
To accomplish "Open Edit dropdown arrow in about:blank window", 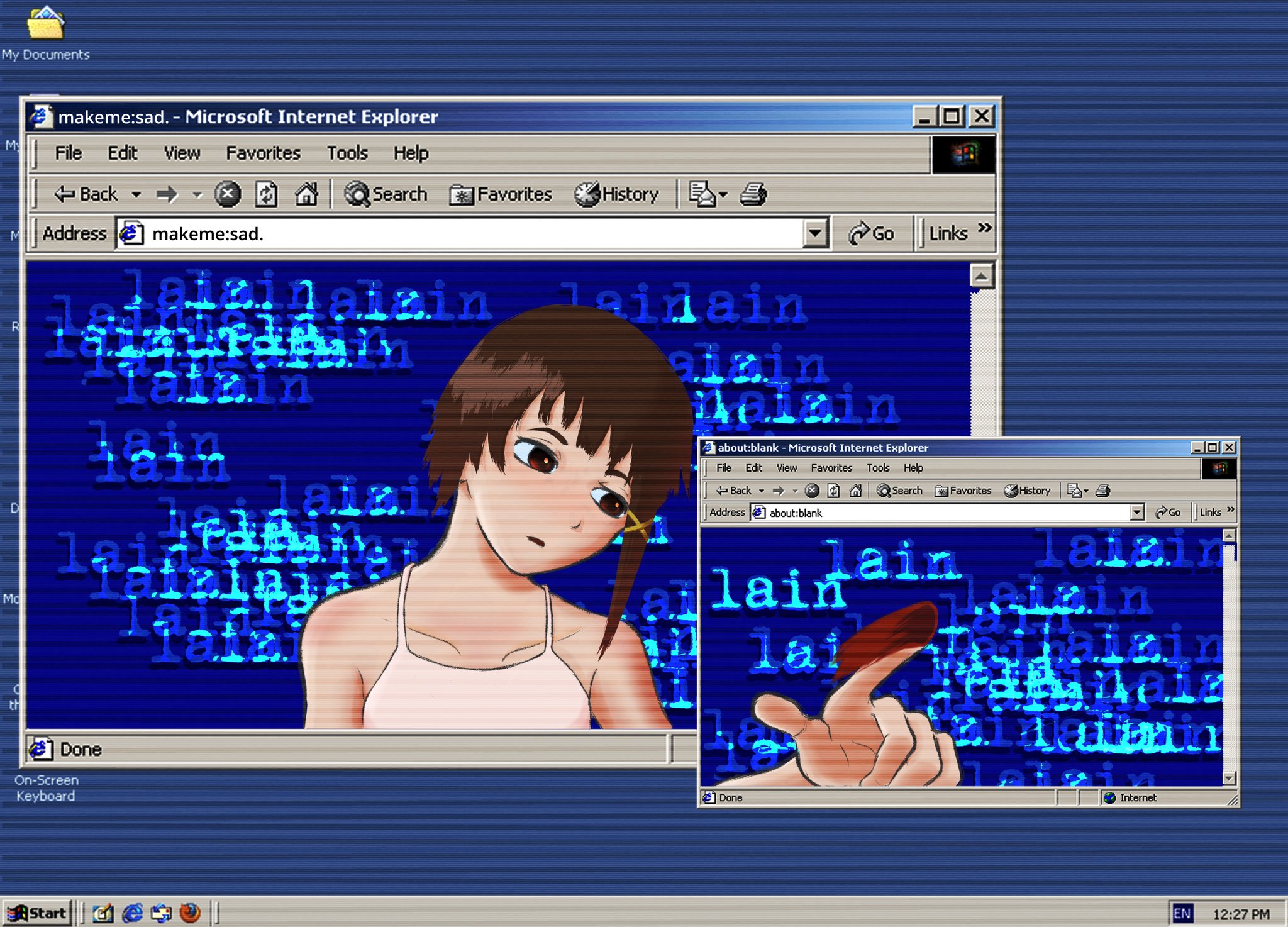I will pos(1085,491).
